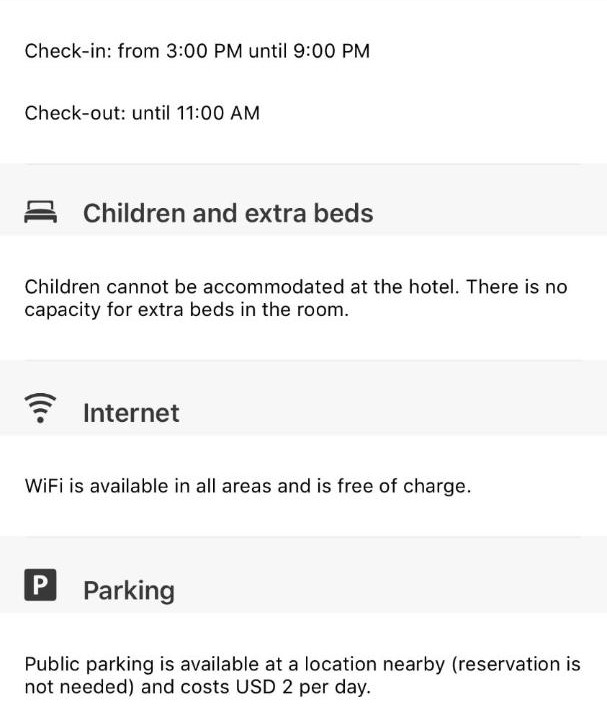Tap the WiFi signal icon
This screenshot has width=607, height=720.
[x=40, y=409]
